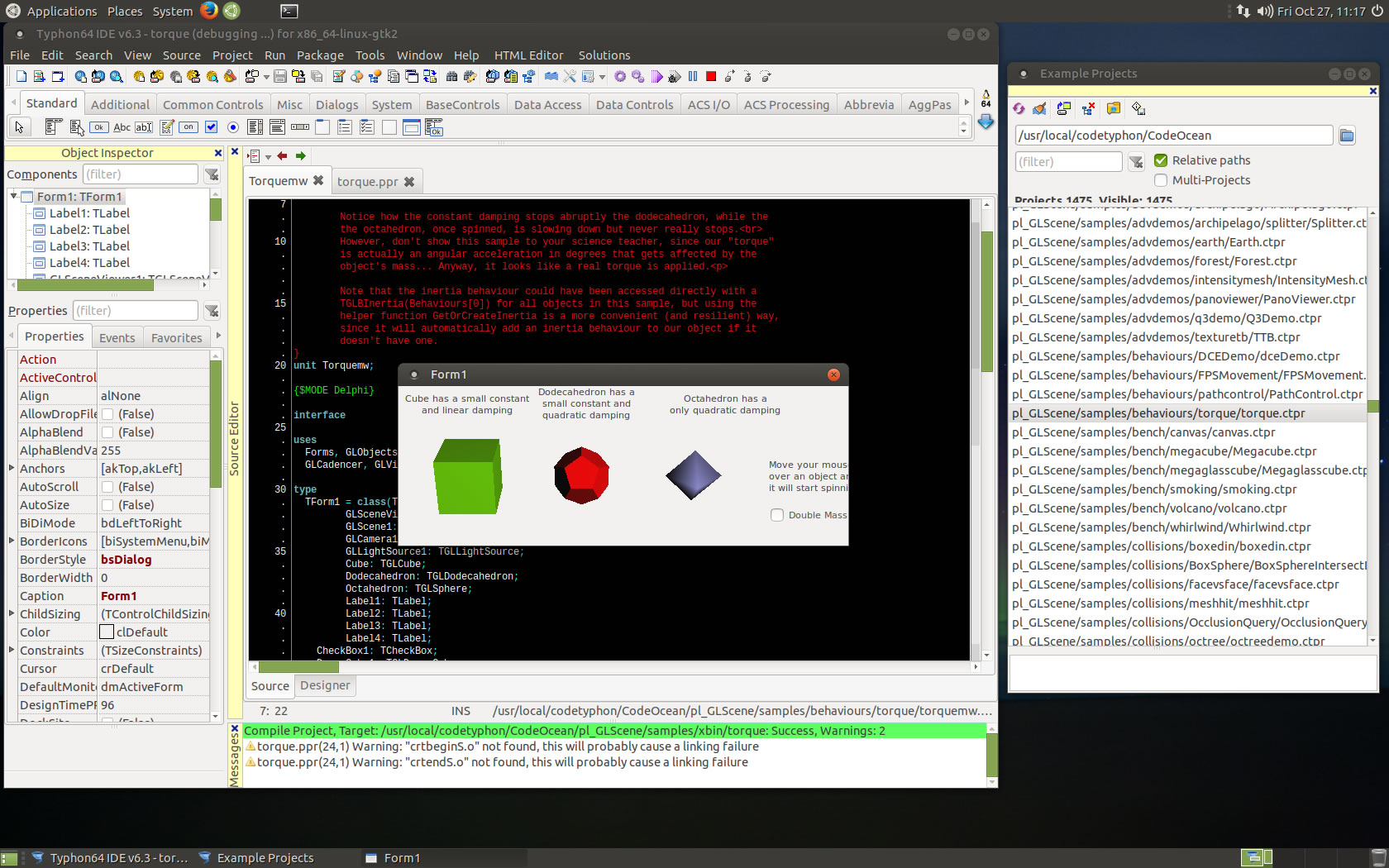Click the green forward arrow in source editor

301,155
